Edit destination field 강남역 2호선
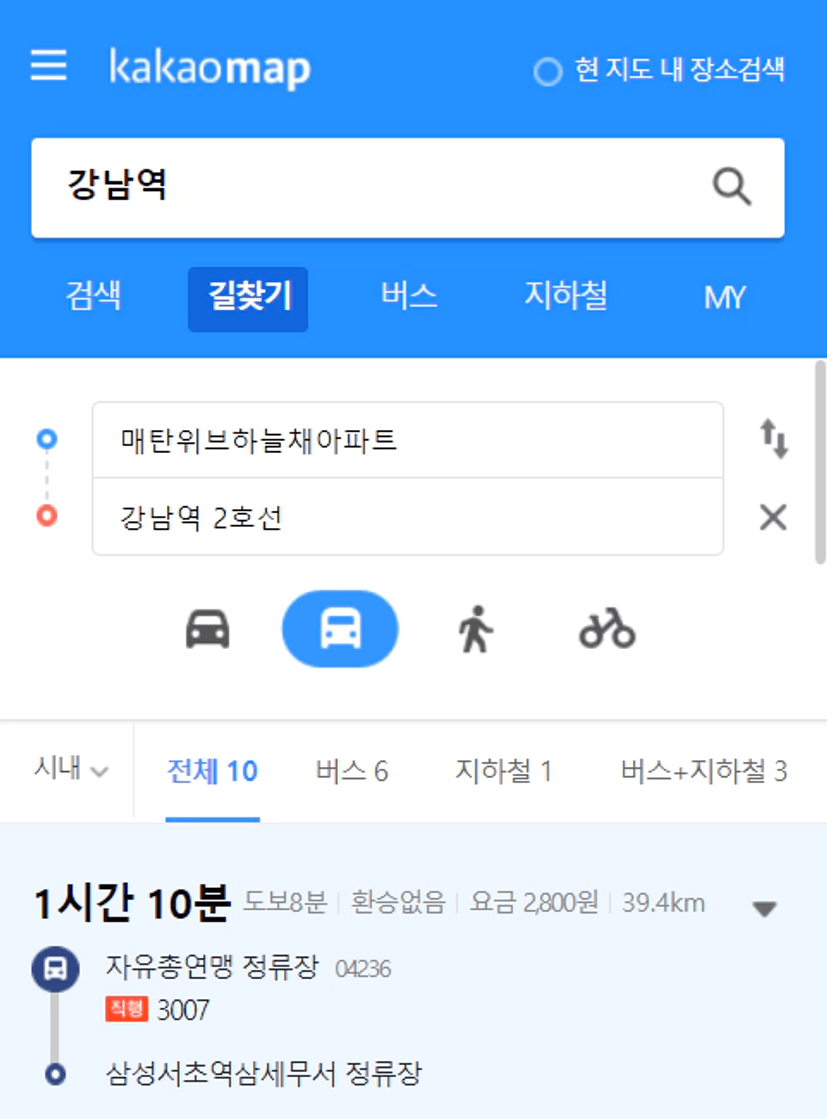This screenshot has height=1119, width=827. pos(408,517)
